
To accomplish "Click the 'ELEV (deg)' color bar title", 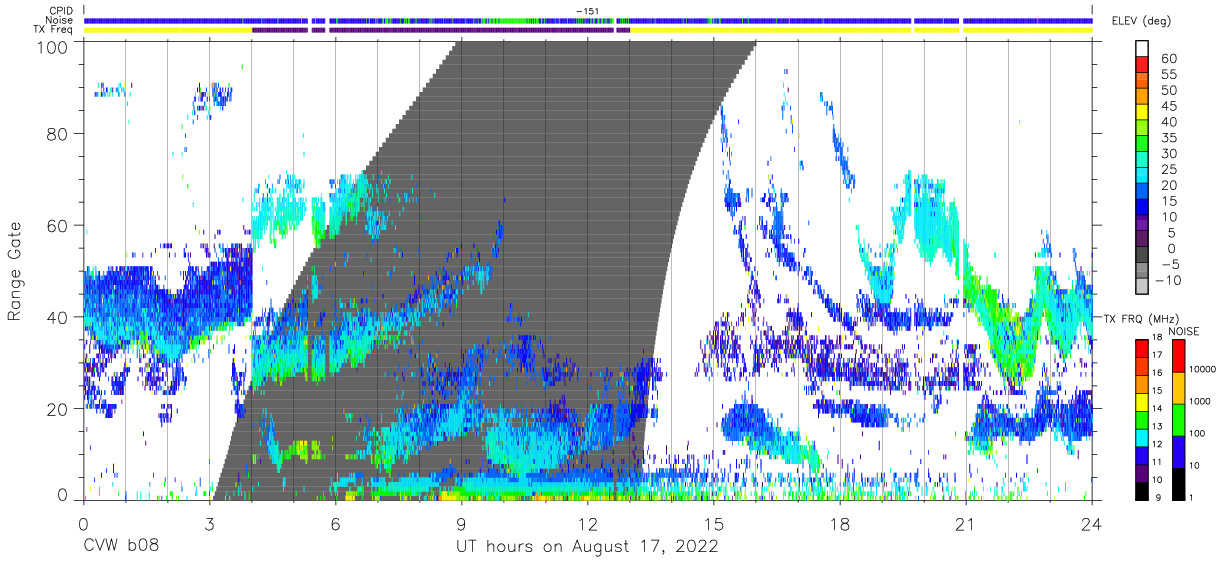I will click(1142, 21).
